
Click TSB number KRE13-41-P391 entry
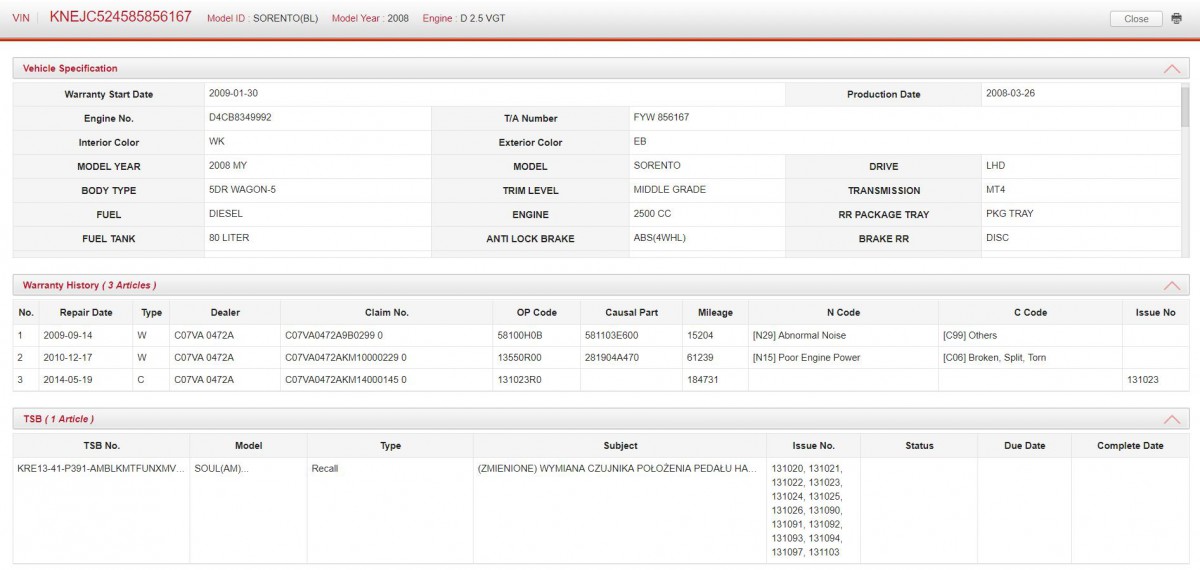pyautogui.click(x=101, y=468)
